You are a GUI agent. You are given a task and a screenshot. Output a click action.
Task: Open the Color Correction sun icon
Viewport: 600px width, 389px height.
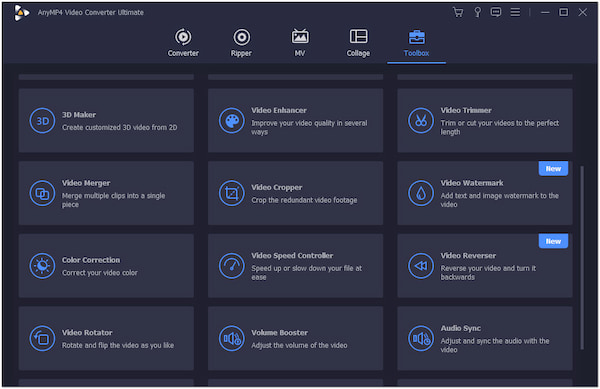[42, 266]
